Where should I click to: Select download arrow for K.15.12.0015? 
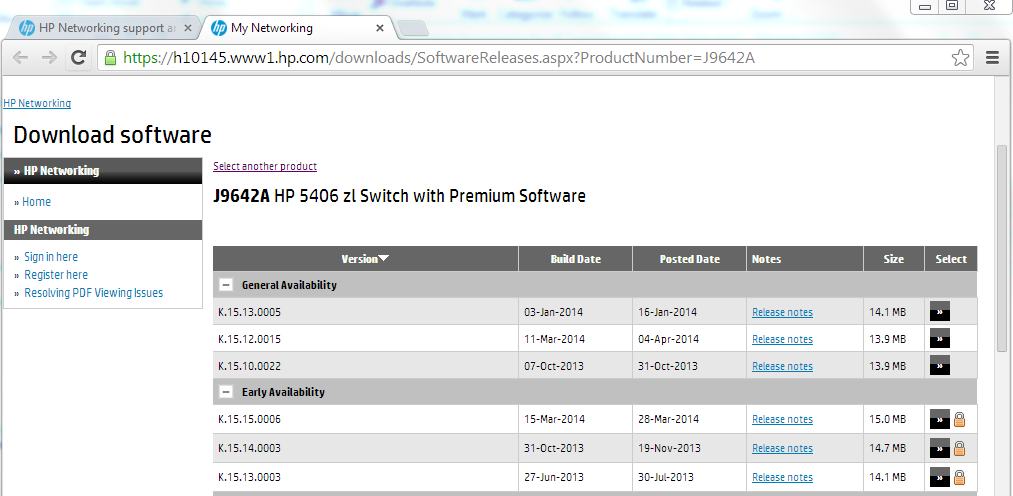[939, 339]
